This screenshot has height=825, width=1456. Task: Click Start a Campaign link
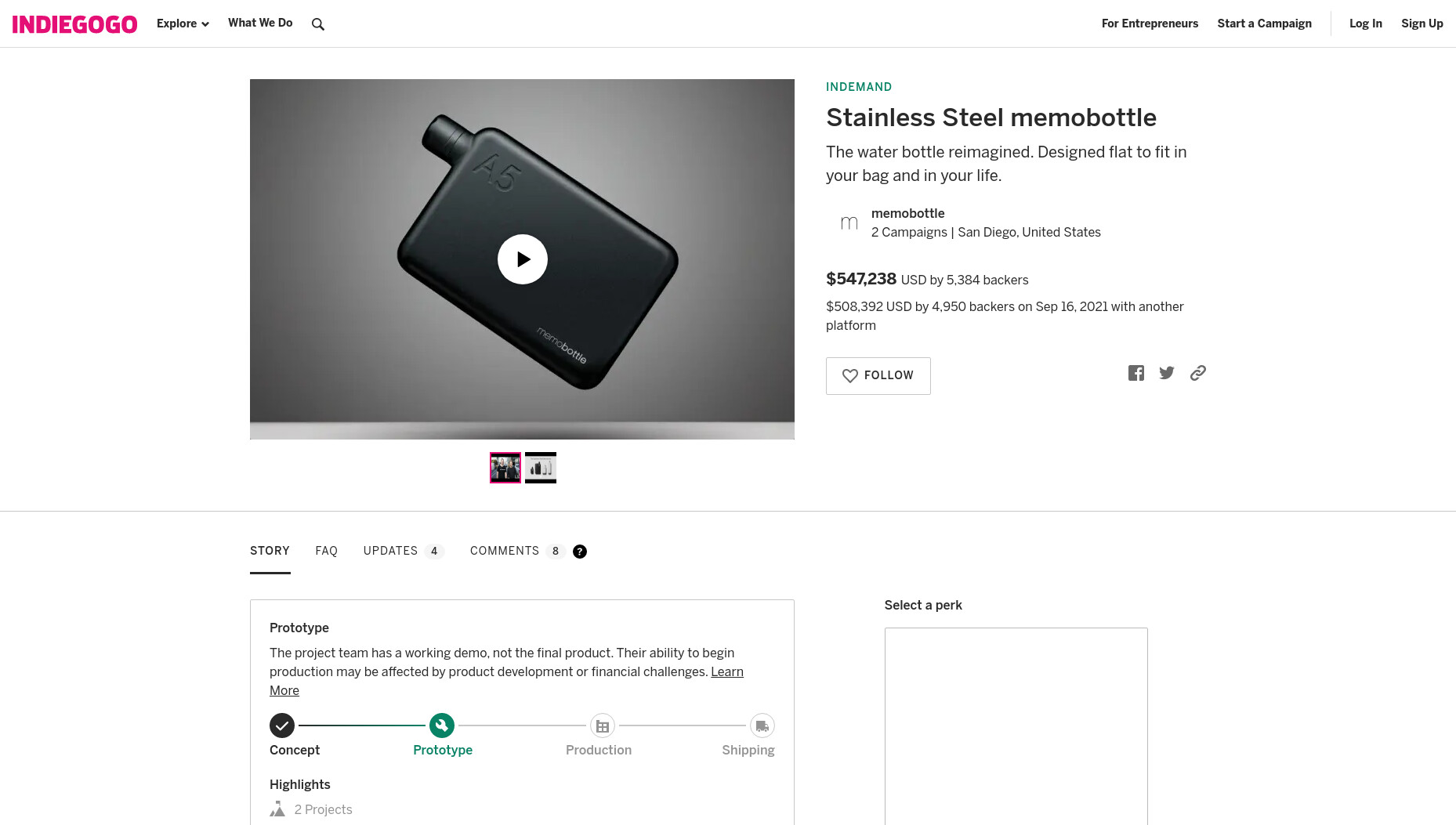1264,24
